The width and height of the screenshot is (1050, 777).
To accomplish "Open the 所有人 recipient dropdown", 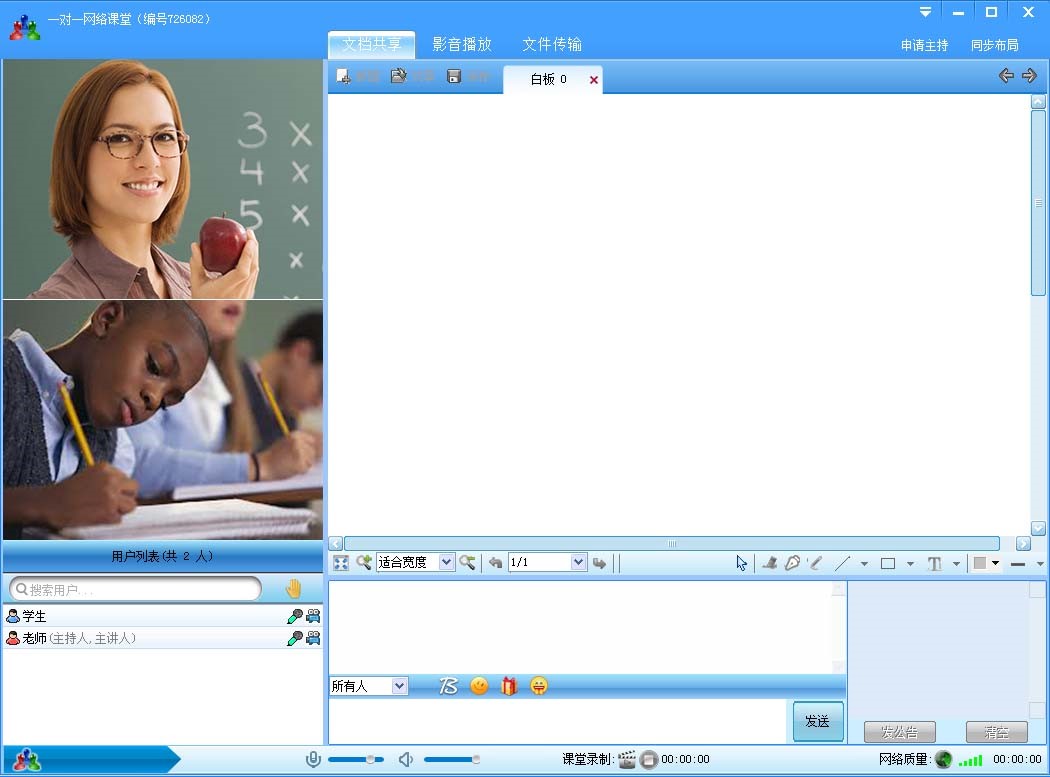I will (x=399, y=685).
